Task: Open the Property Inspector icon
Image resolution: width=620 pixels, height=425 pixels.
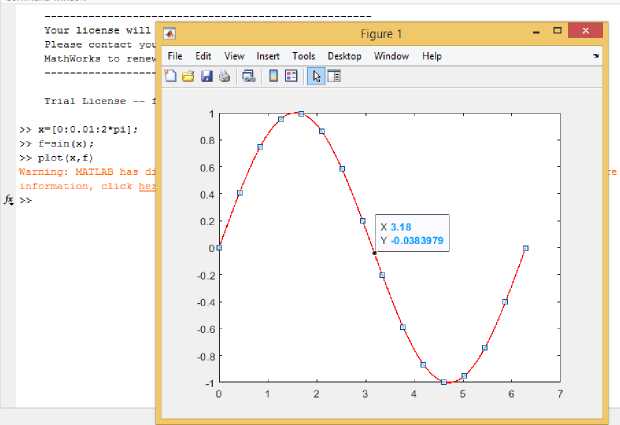Action: (335, 76)
